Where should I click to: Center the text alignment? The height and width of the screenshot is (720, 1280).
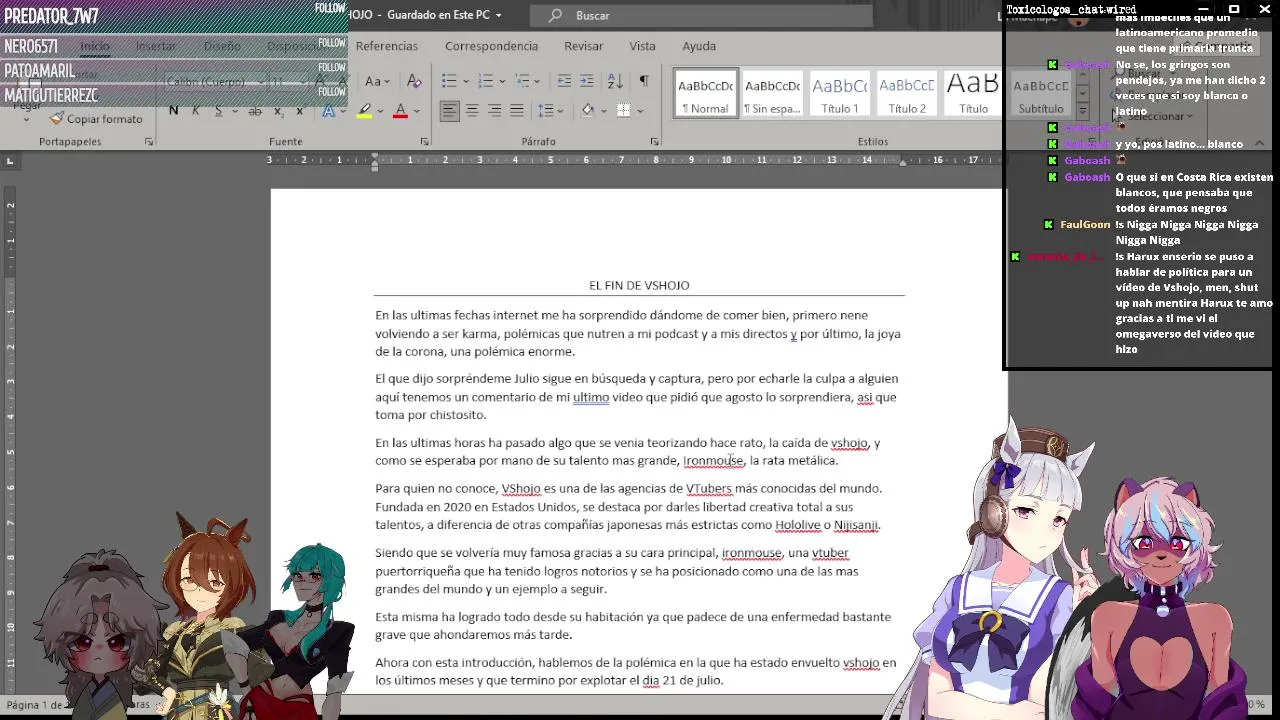click(472, 110)
